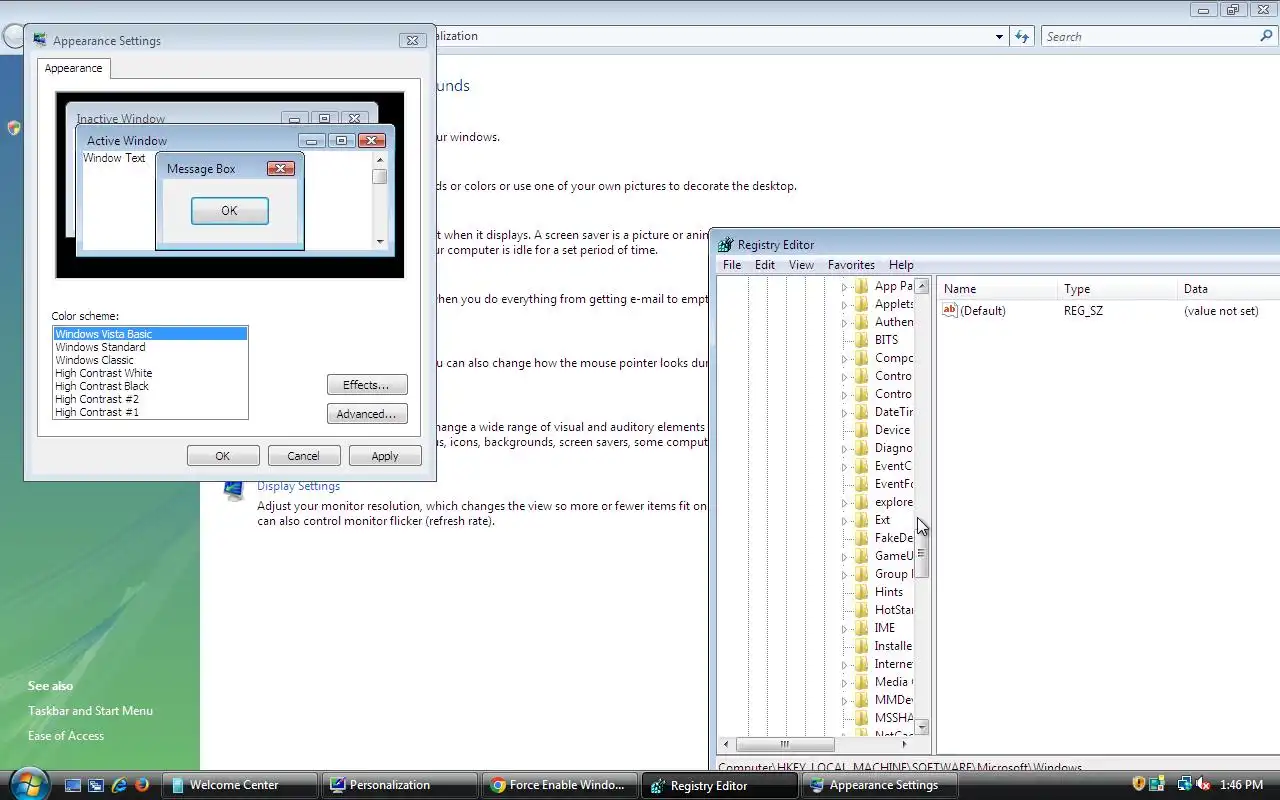This screenshot has height=800, width=1280.
Task: Open Registry Editor Help menu
Action: [x=901, y=265]
